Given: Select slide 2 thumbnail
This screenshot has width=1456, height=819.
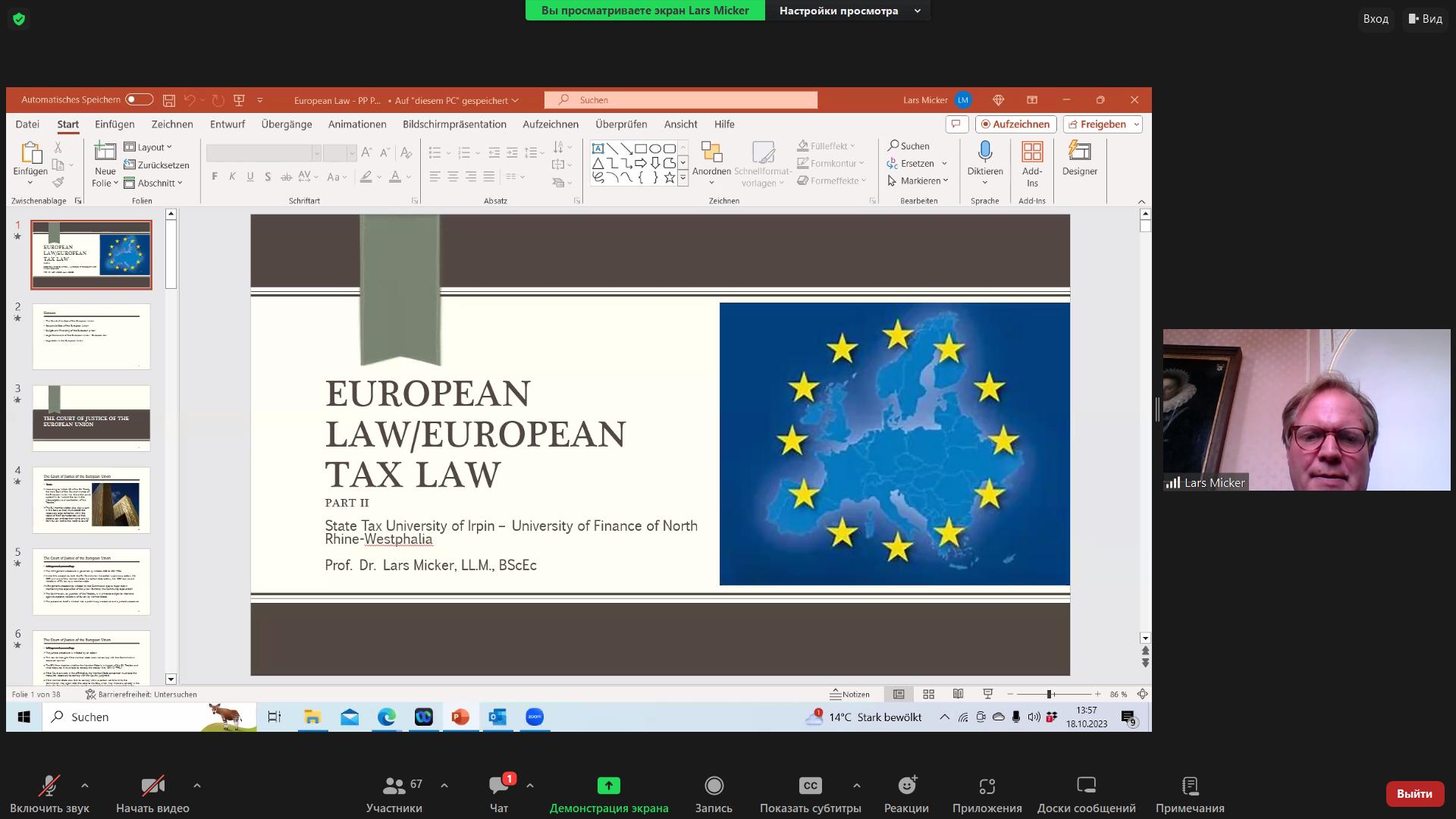Looking at the screenshot, I should pyautogui.click(x=91, y=336).
